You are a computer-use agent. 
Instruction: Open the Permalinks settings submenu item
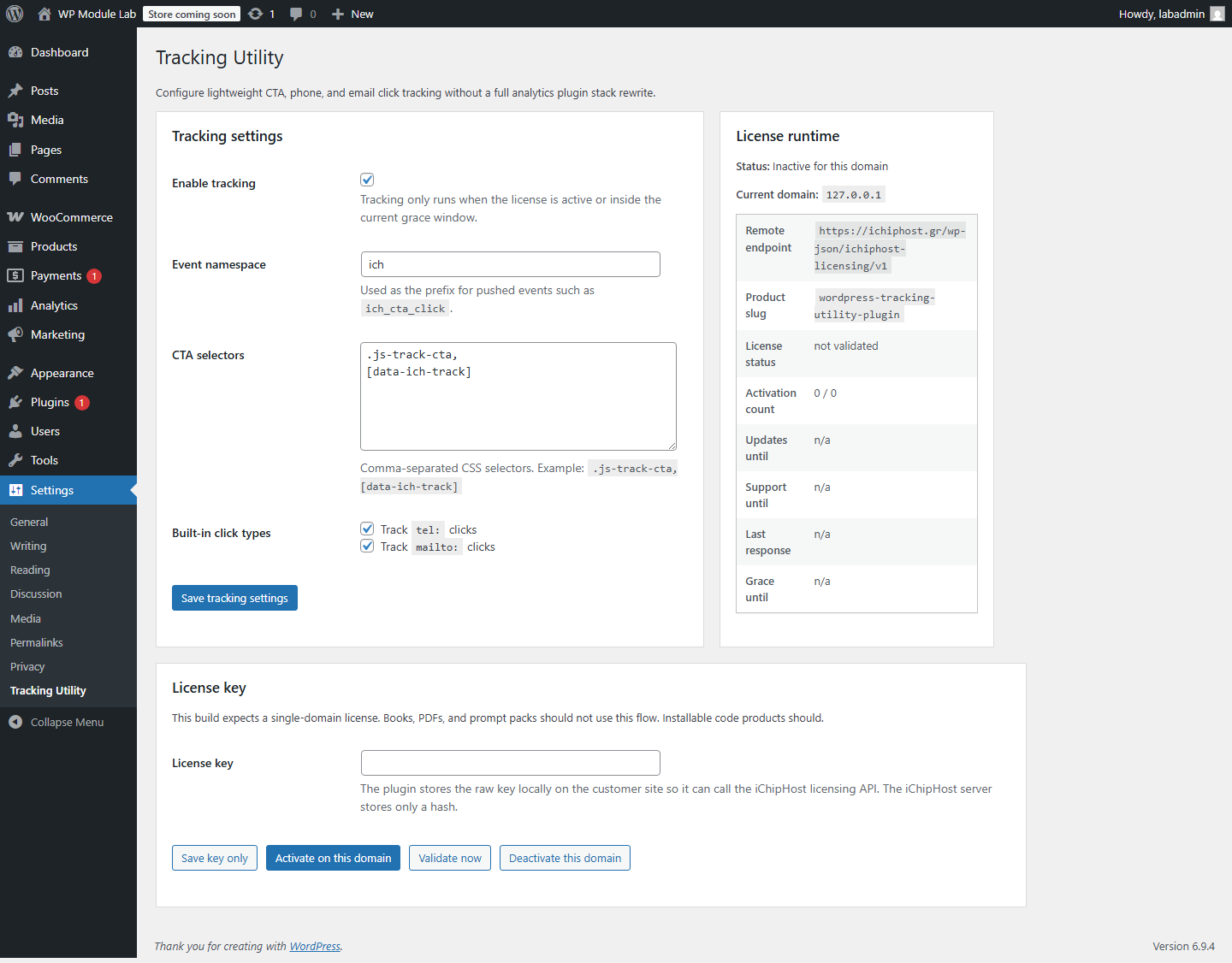click(37, 642)
